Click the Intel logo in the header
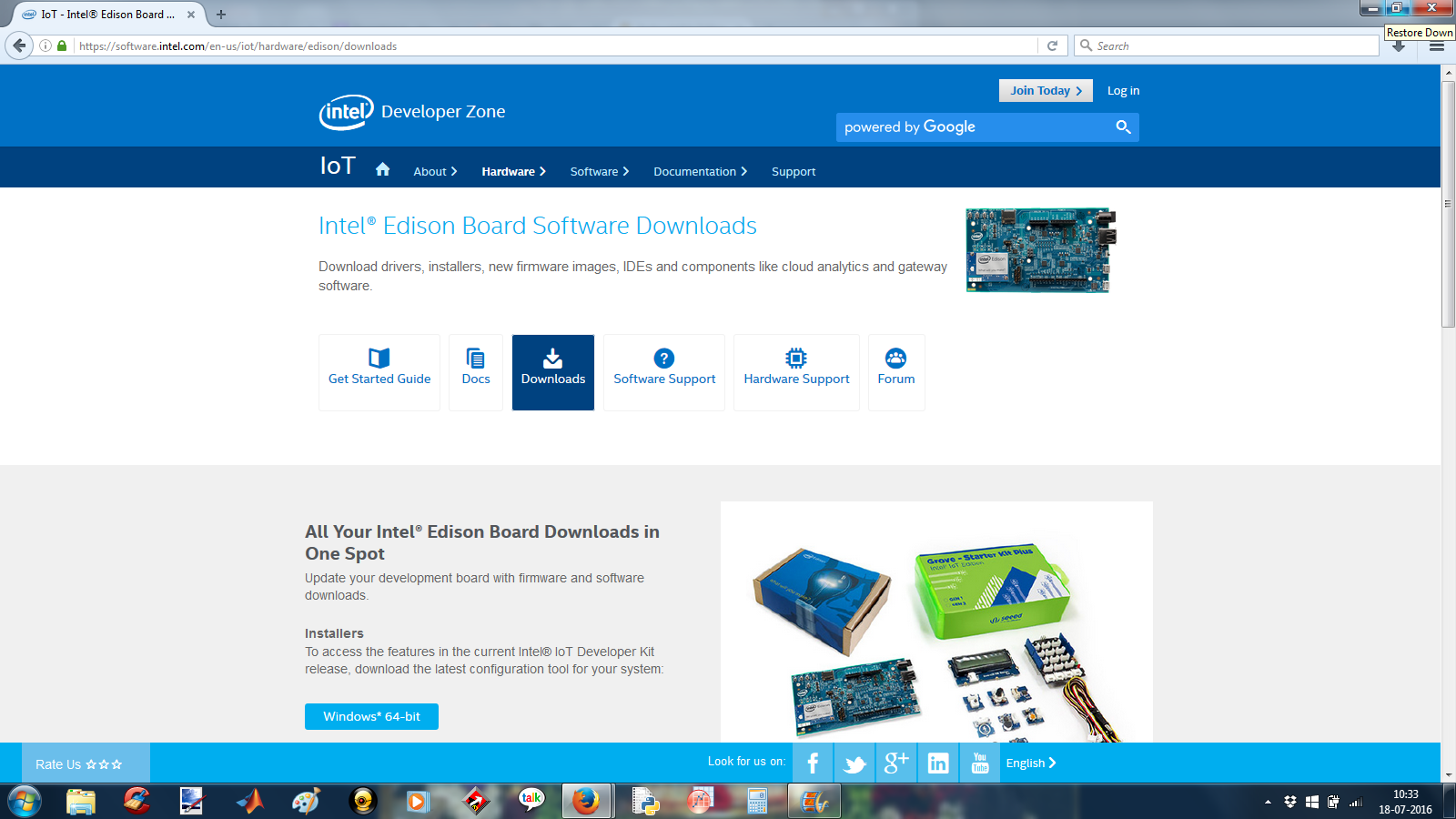 point(346,112)
